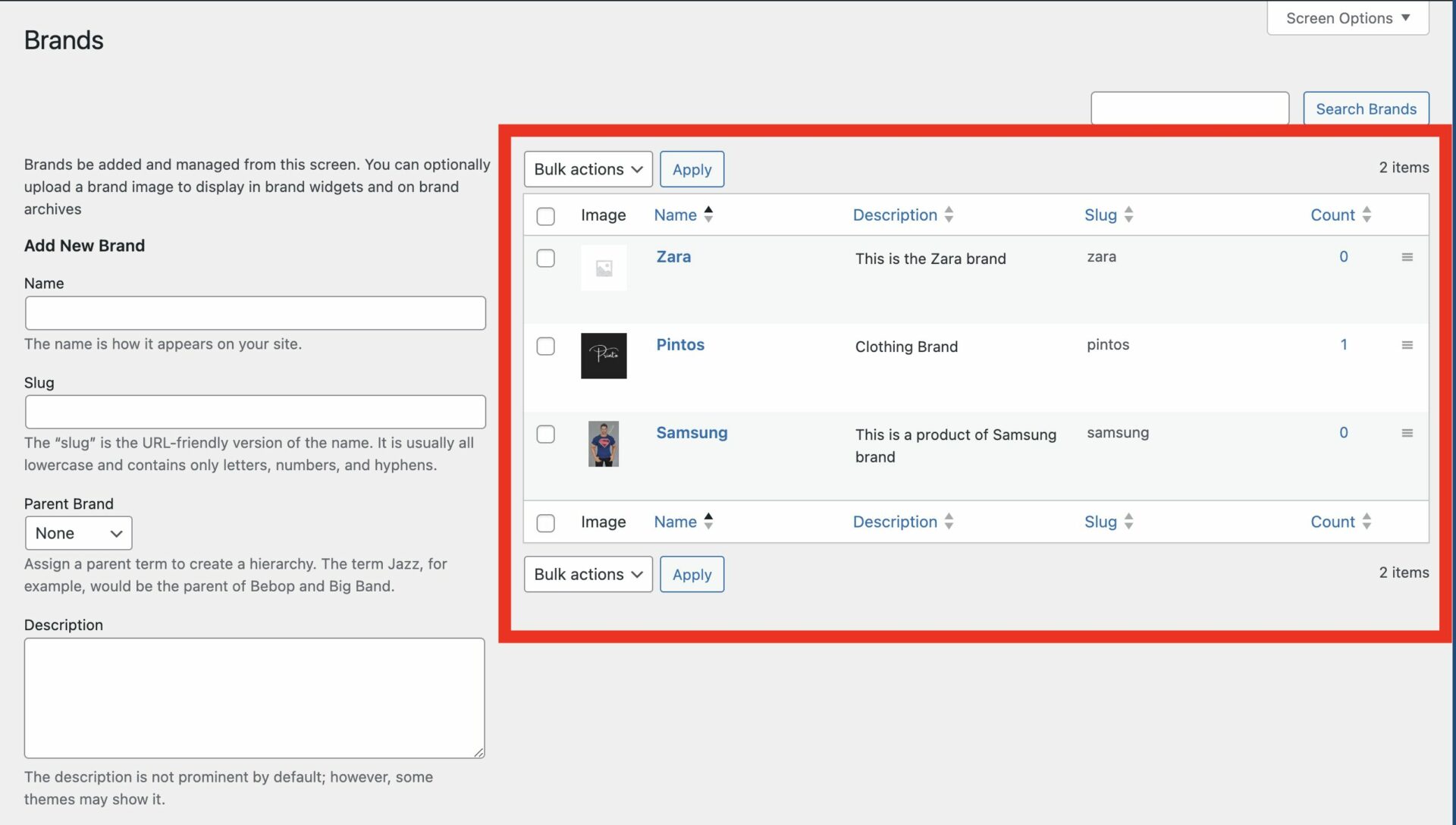Image resolution: width=1456 pixels, height=825 pixels.
Task: Click the drag handle icon for Samsung row
Action: click(1407, 433)
